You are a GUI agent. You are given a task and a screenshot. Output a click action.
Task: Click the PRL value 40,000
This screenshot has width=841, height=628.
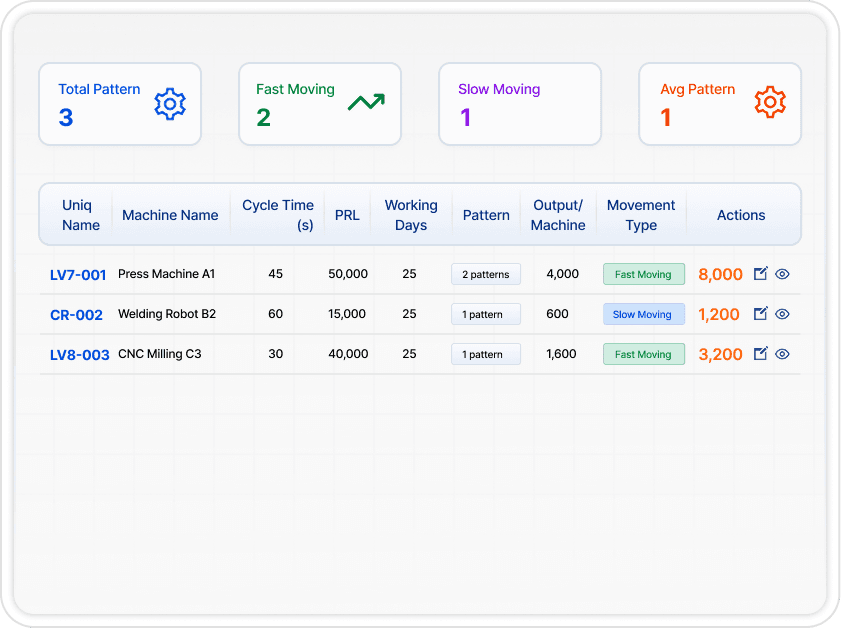(348, 354)
